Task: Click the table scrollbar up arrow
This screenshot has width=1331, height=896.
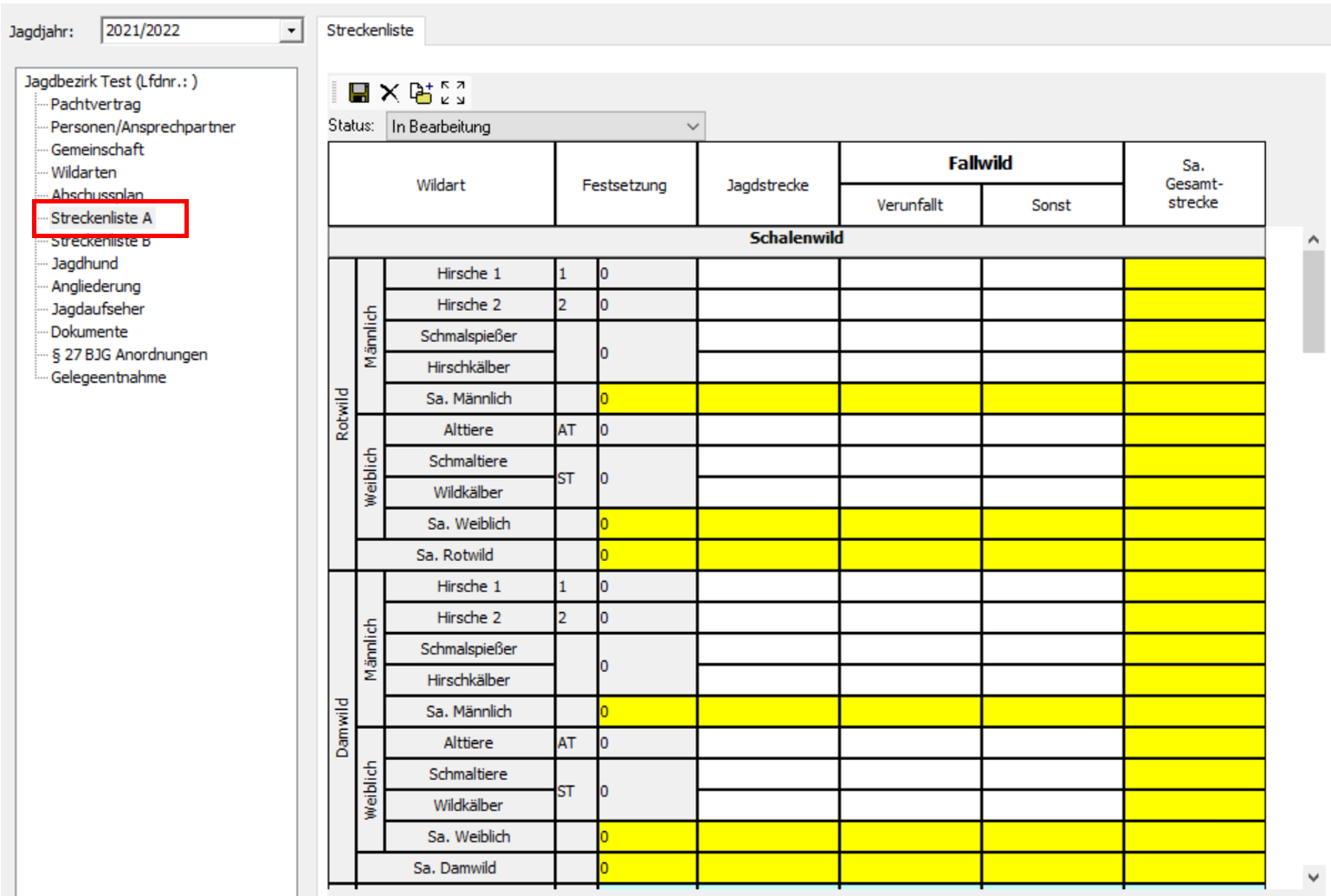Action: 1313,240
